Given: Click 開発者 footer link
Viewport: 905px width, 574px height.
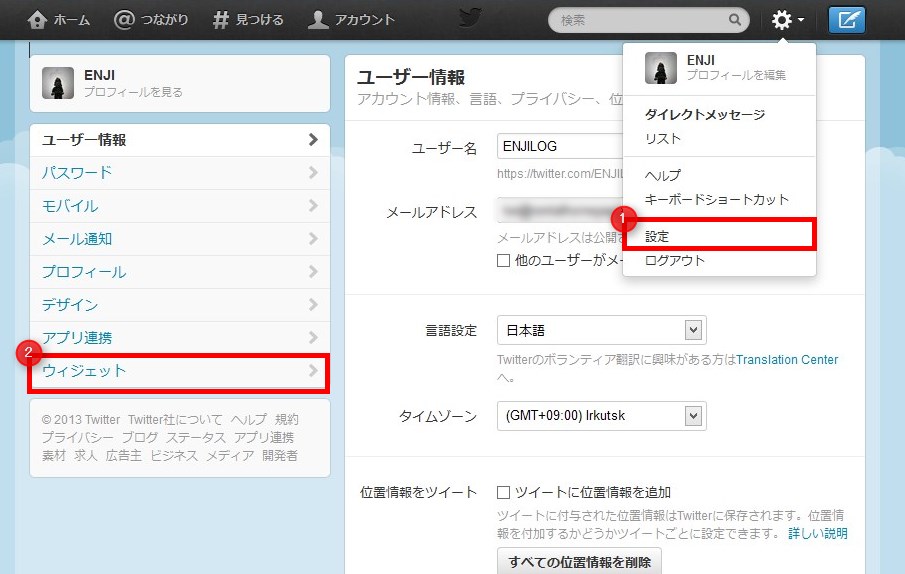Looking at the screenshot, I should coord(280,456).
